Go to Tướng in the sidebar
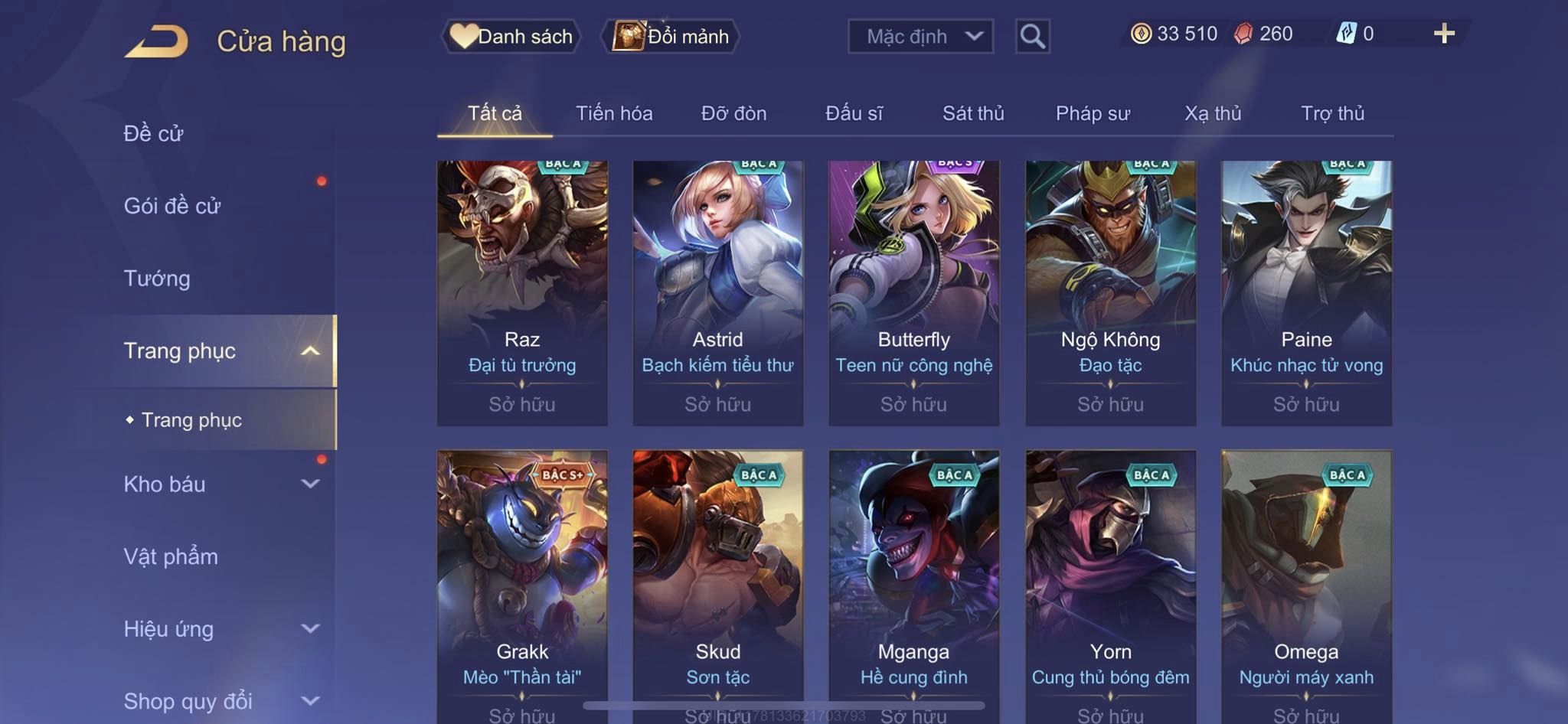The width and height of the screenshot is (1568, 724). point(157,279)
